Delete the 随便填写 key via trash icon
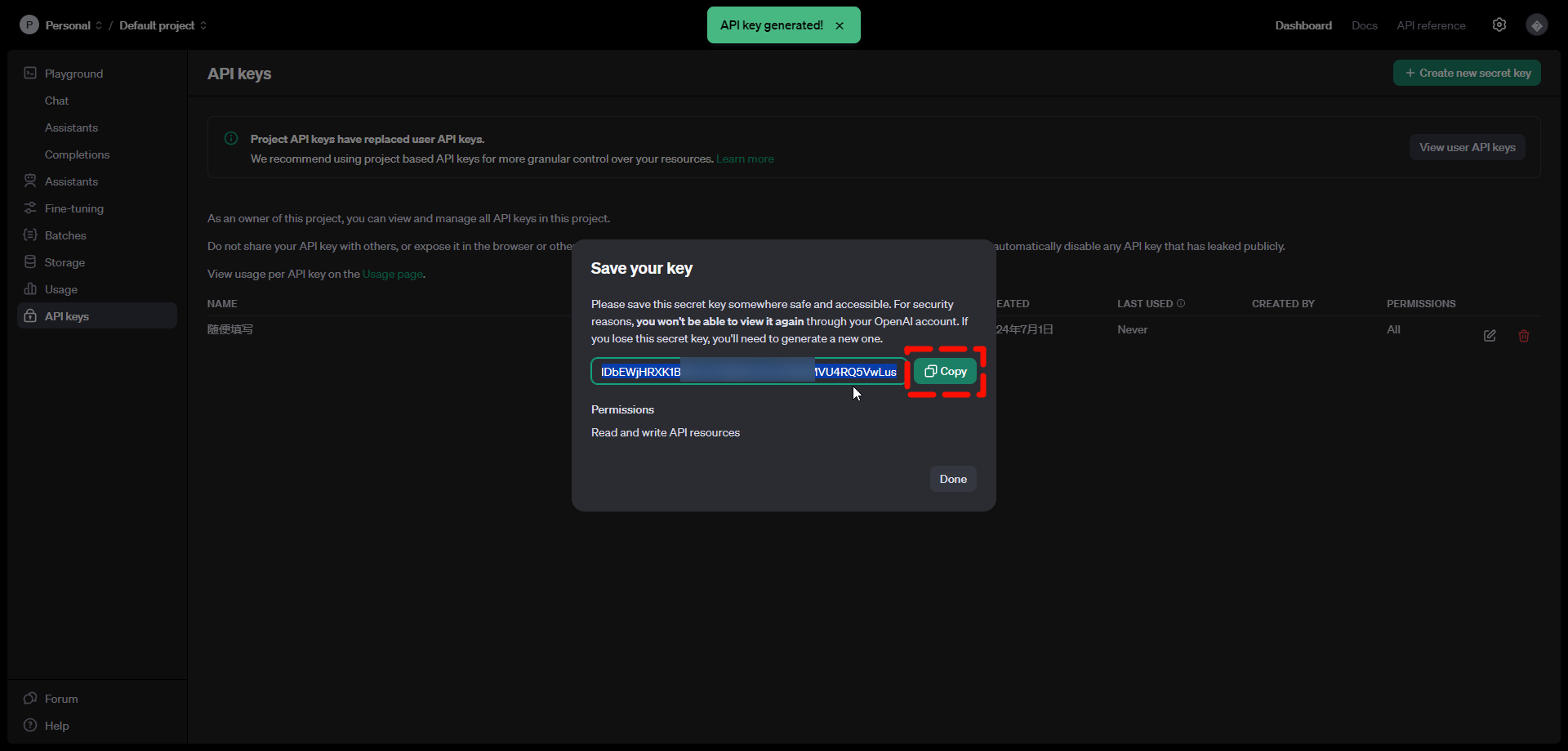Viewport: 1568px width, 751px height. (x=1523, y=336)
